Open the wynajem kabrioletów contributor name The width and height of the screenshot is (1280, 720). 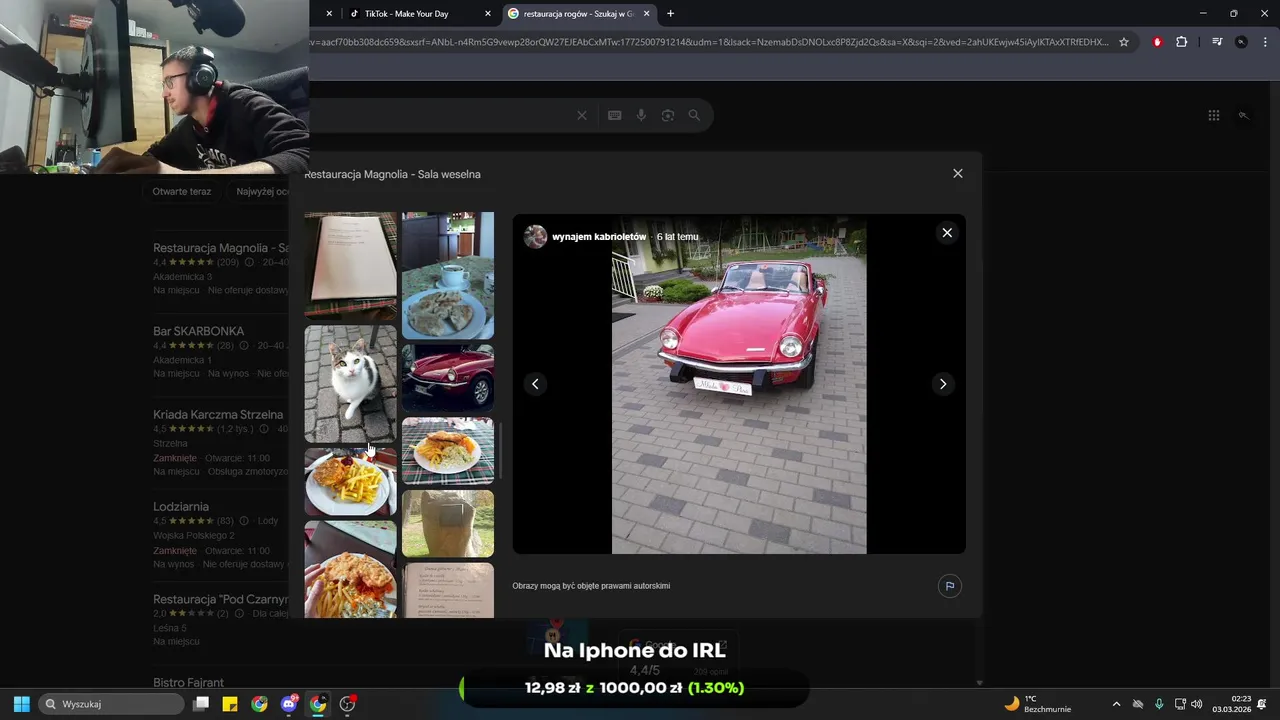[x=599, y=237]
